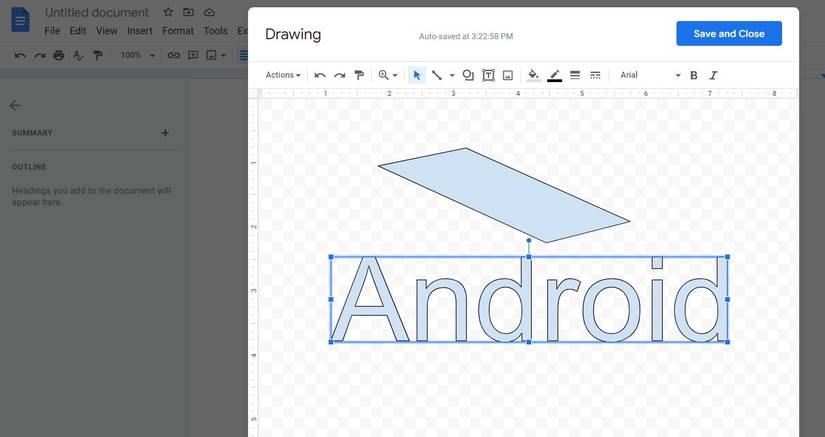Select the paint format roller in Drawing toolbar
The width and height of the screenshot is (825, 437).
pyautogui.click(x=360, y=75)
